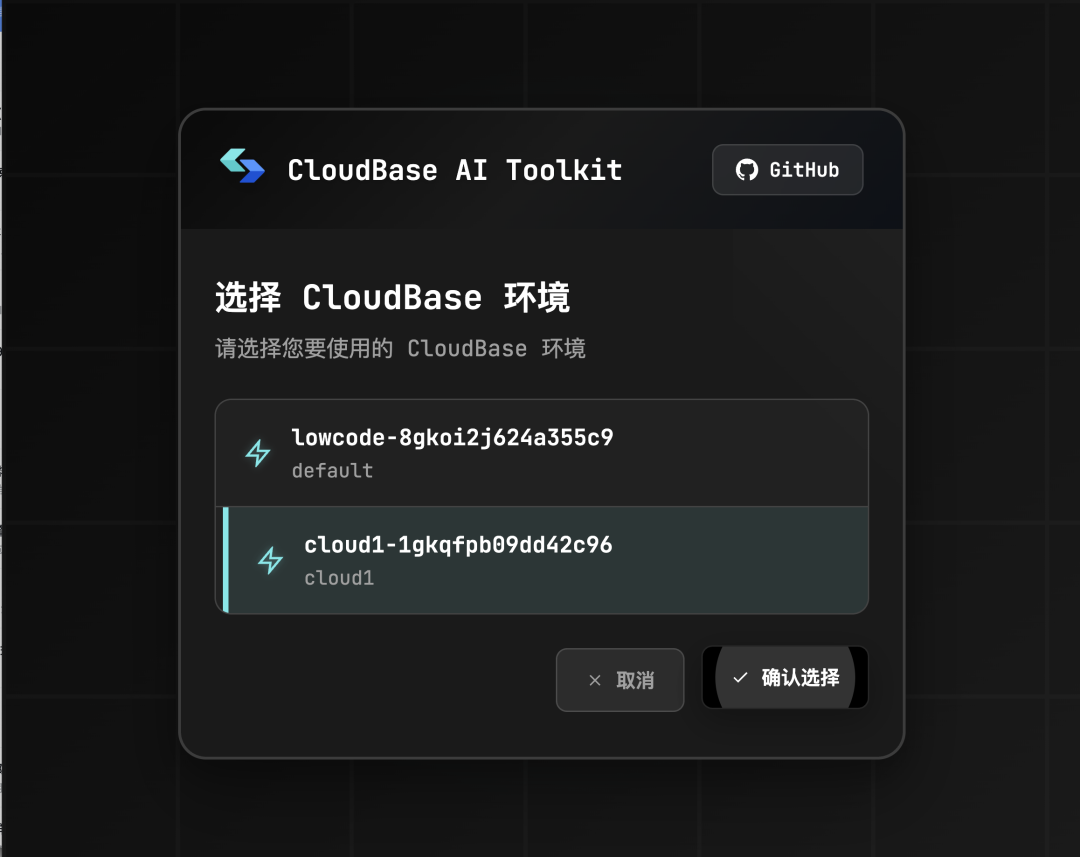This screenshot has width=1080, height=857.
Task: Click the 取消 cancel button
Action: click(x=620, y=680)
